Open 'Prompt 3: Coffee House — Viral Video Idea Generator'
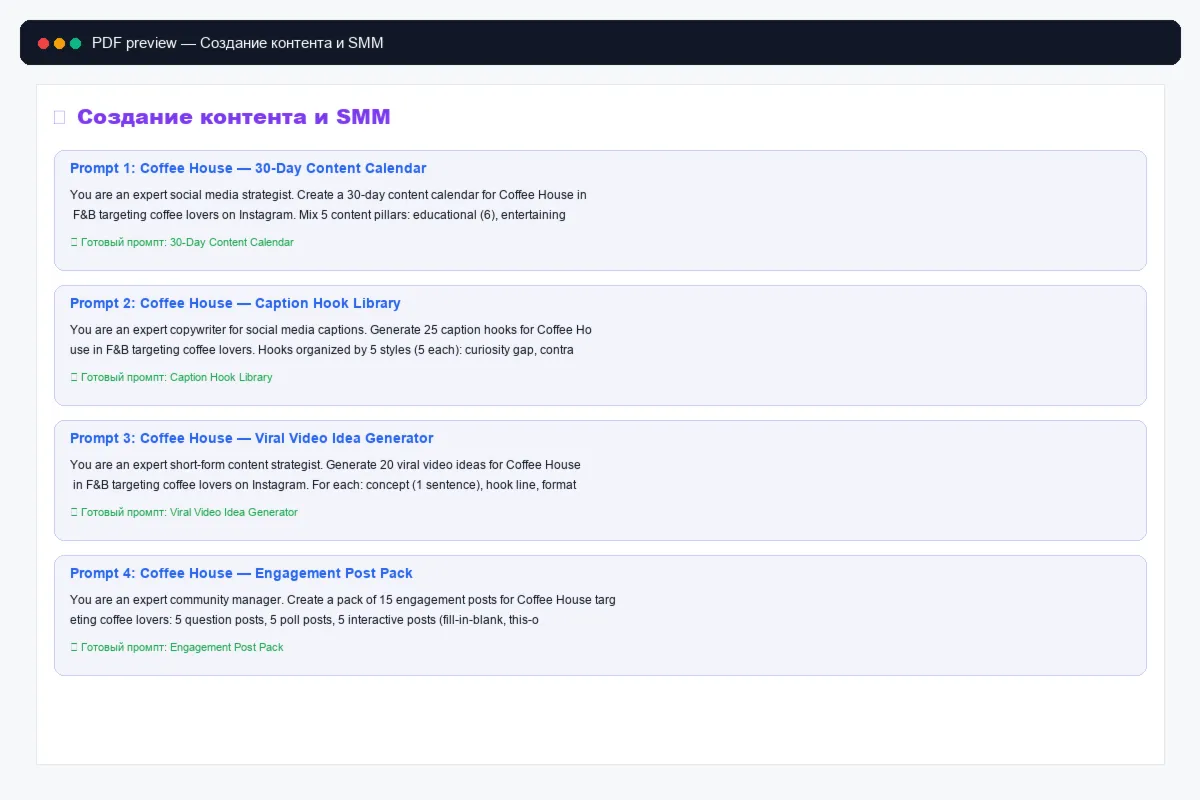The height and width of the screenshot is (800, 1200). [252, 438]
